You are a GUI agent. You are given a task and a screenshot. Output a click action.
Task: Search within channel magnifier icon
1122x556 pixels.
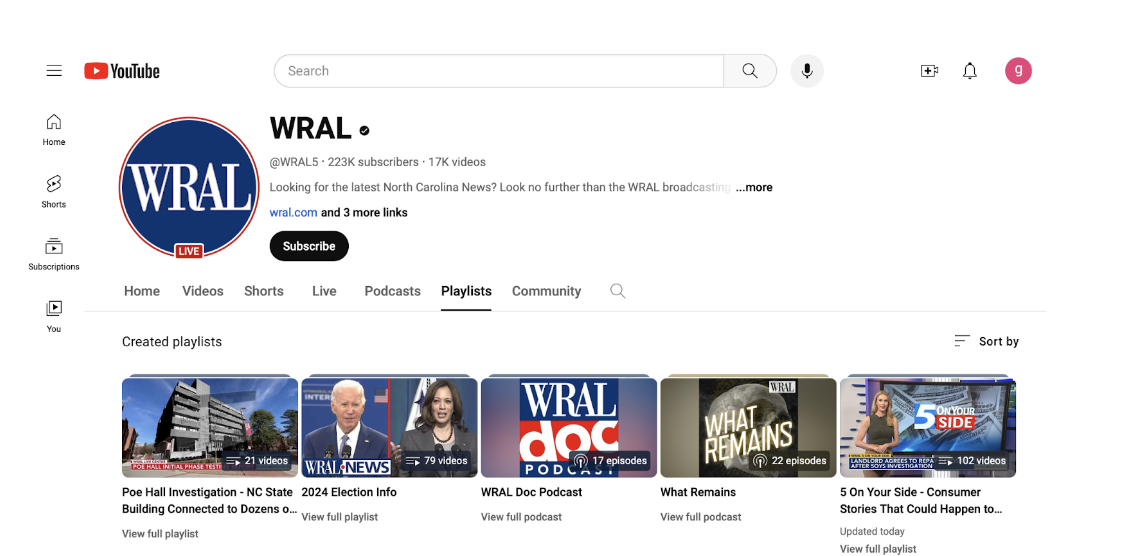pos(618,291)
